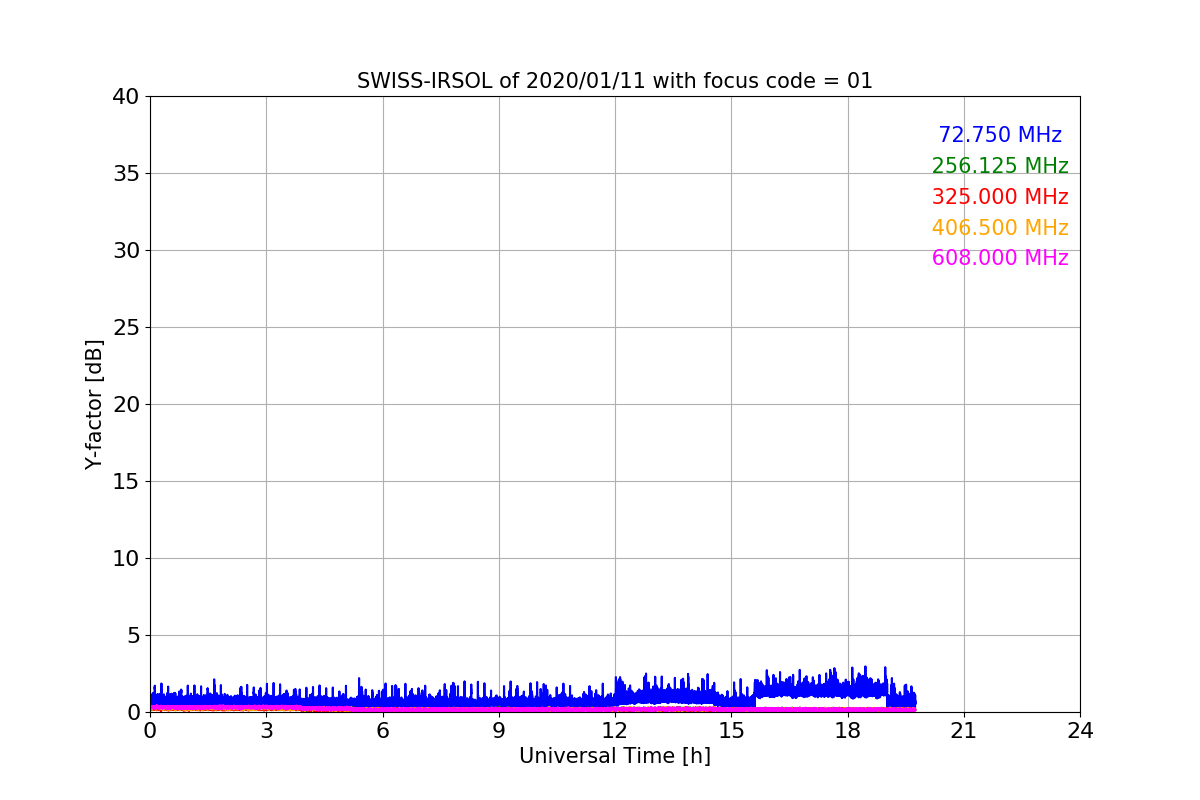
Task: Click the plot title SWISS-IRSOL of 2020/01/11
Action: [x=615, y=81]
